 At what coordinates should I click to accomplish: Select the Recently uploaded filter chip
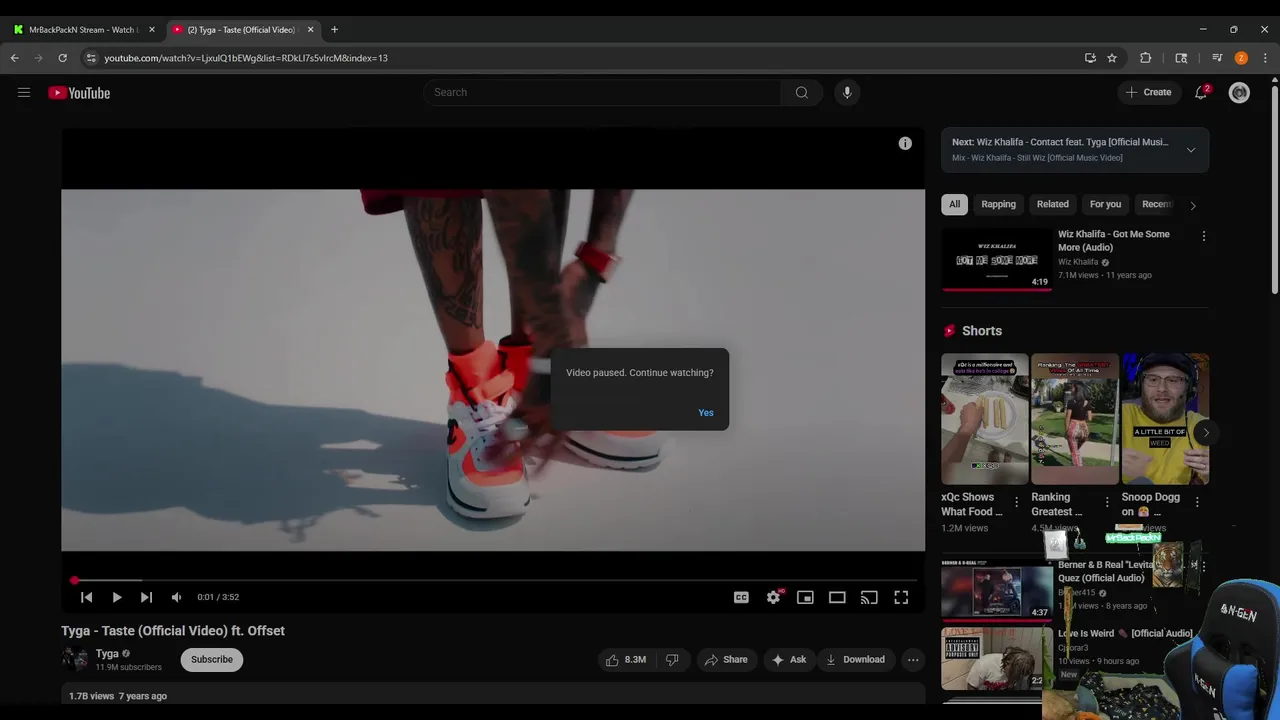click(x=1156, y=204)
